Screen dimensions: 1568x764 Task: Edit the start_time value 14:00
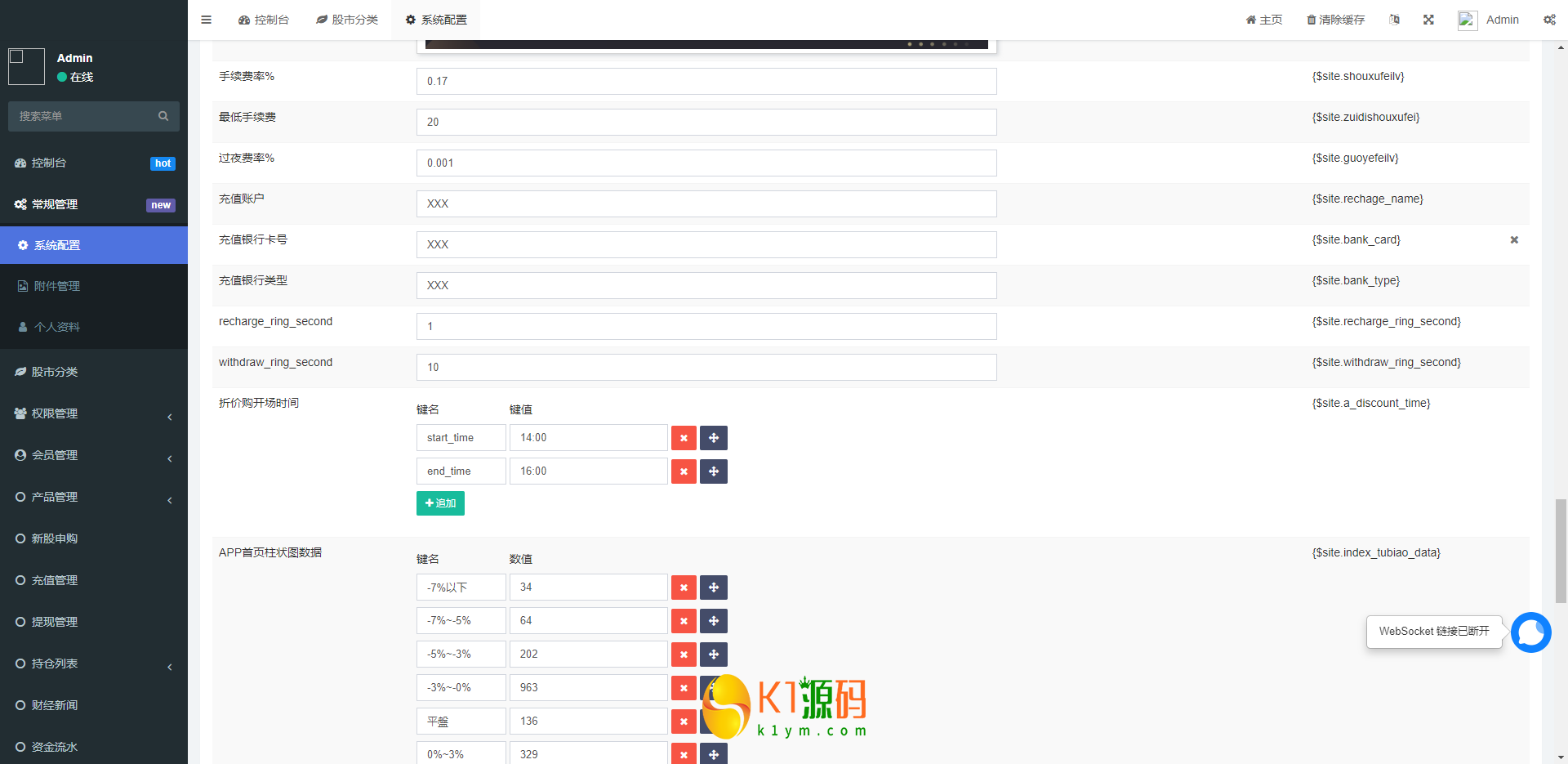(x=589, y=438)
